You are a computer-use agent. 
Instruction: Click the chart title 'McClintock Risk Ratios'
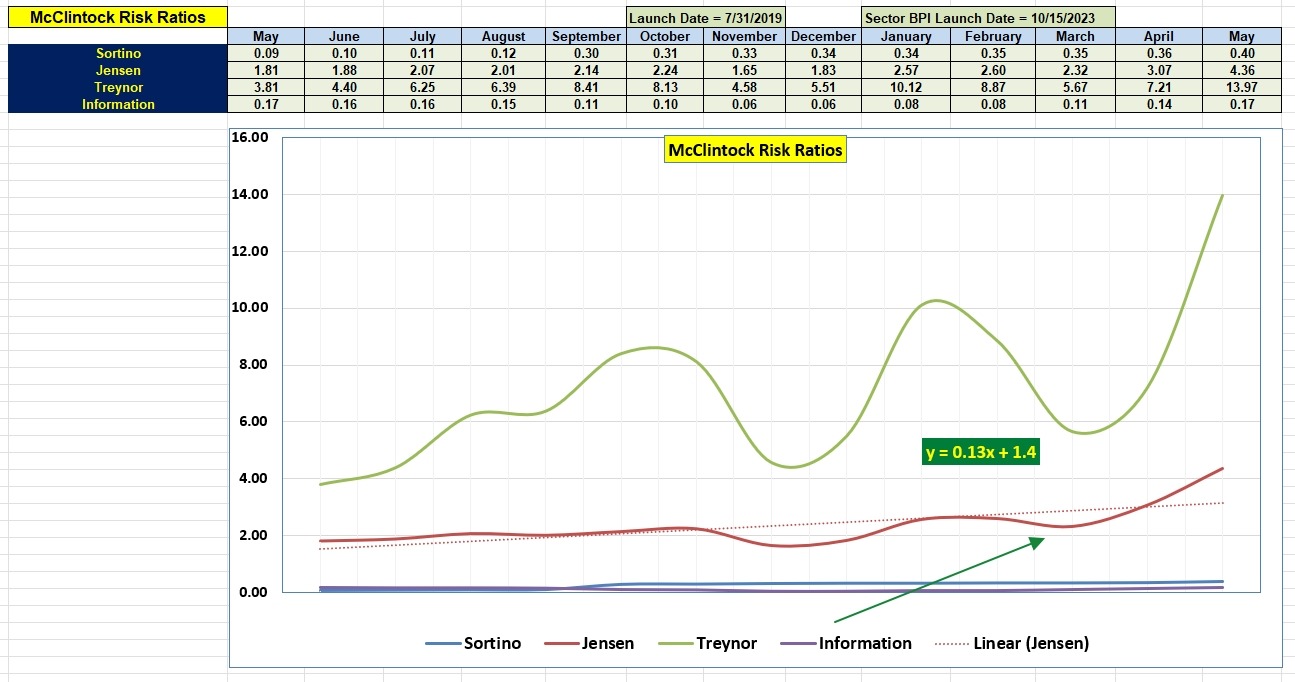[x=755, y=150]
